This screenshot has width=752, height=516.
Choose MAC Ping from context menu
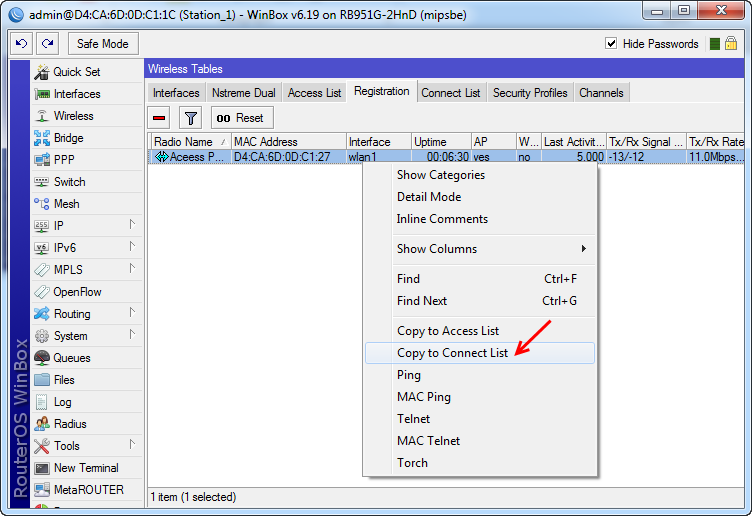[480, 397]
